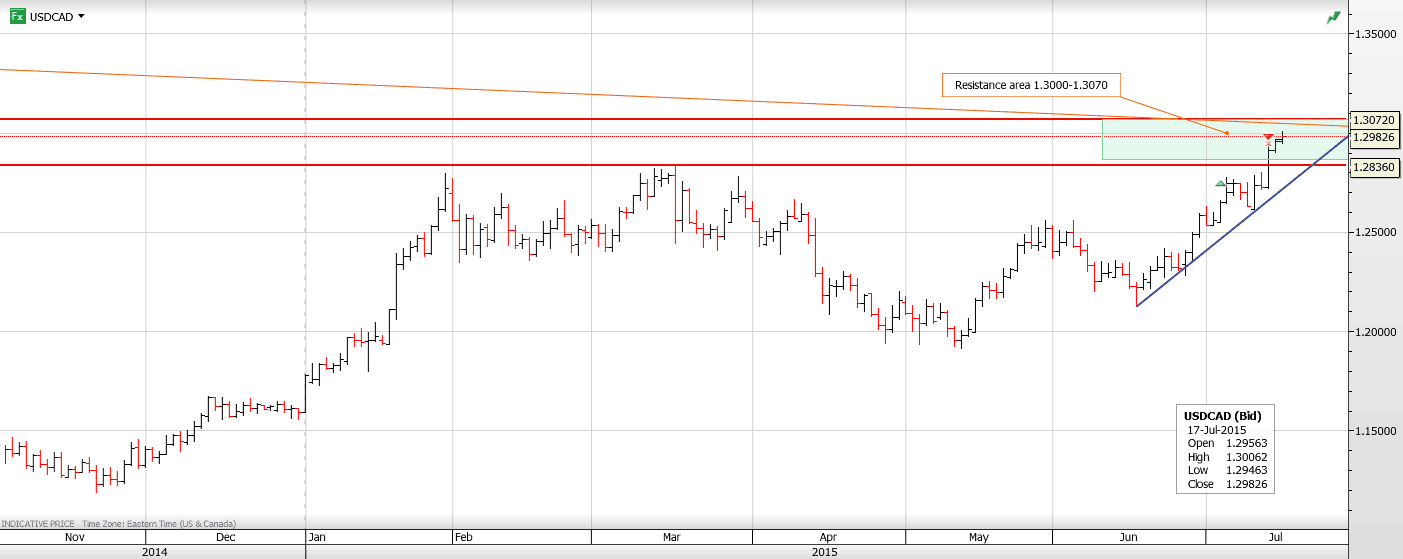Select the red down-triangle marker in July
The width and height of the screenshot is (1403, 559).
click(1268, 136)
